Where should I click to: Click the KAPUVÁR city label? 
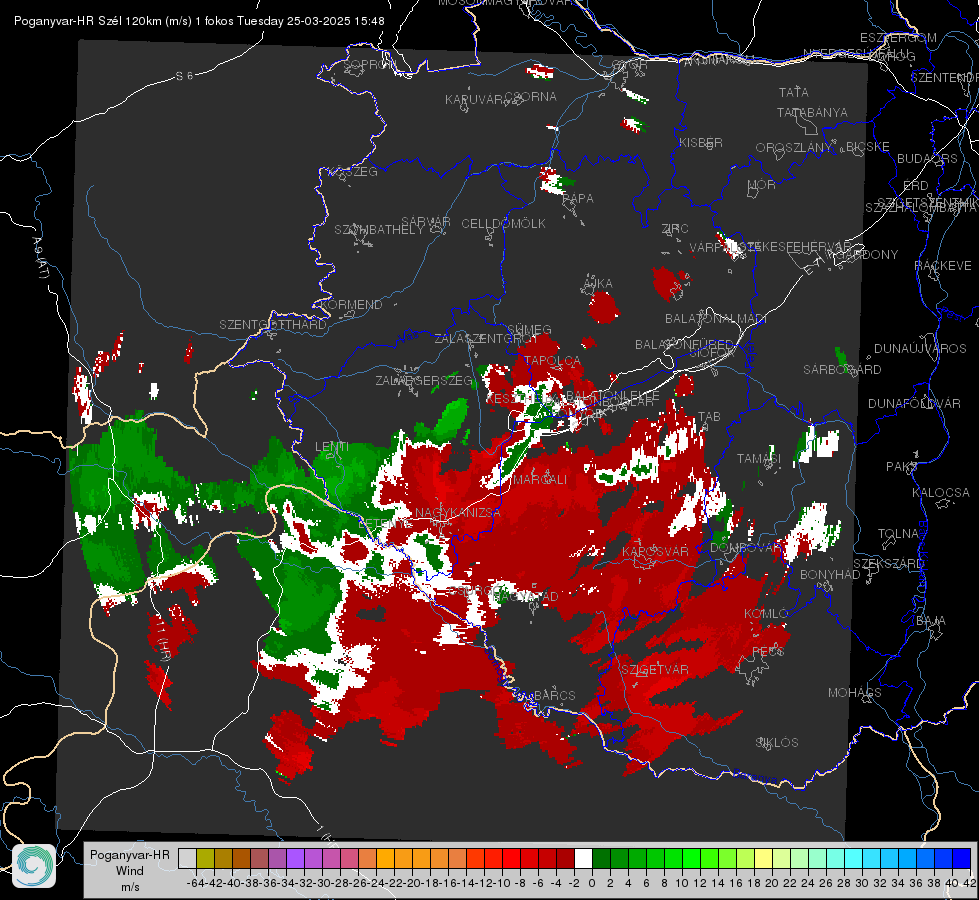[x=474, y=100]
